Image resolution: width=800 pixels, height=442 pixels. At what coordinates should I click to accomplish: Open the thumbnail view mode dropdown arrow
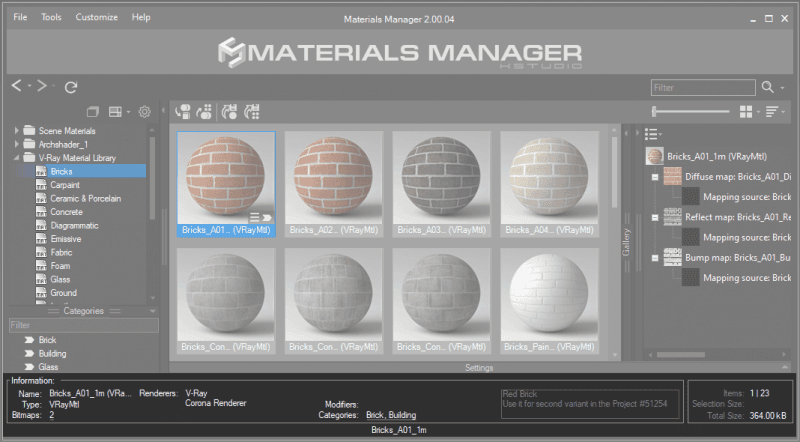point(758,112)
